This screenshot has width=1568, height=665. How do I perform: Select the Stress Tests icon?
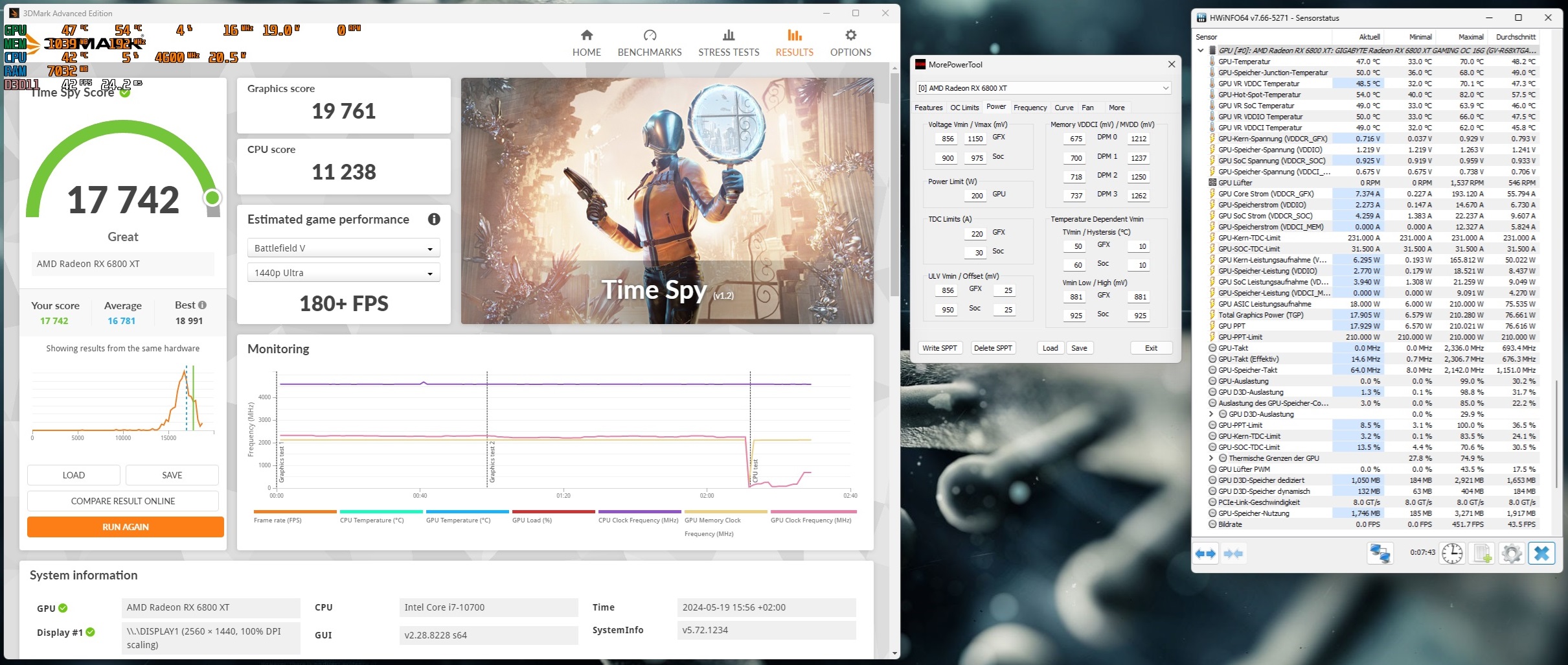(x=729, y=42)
